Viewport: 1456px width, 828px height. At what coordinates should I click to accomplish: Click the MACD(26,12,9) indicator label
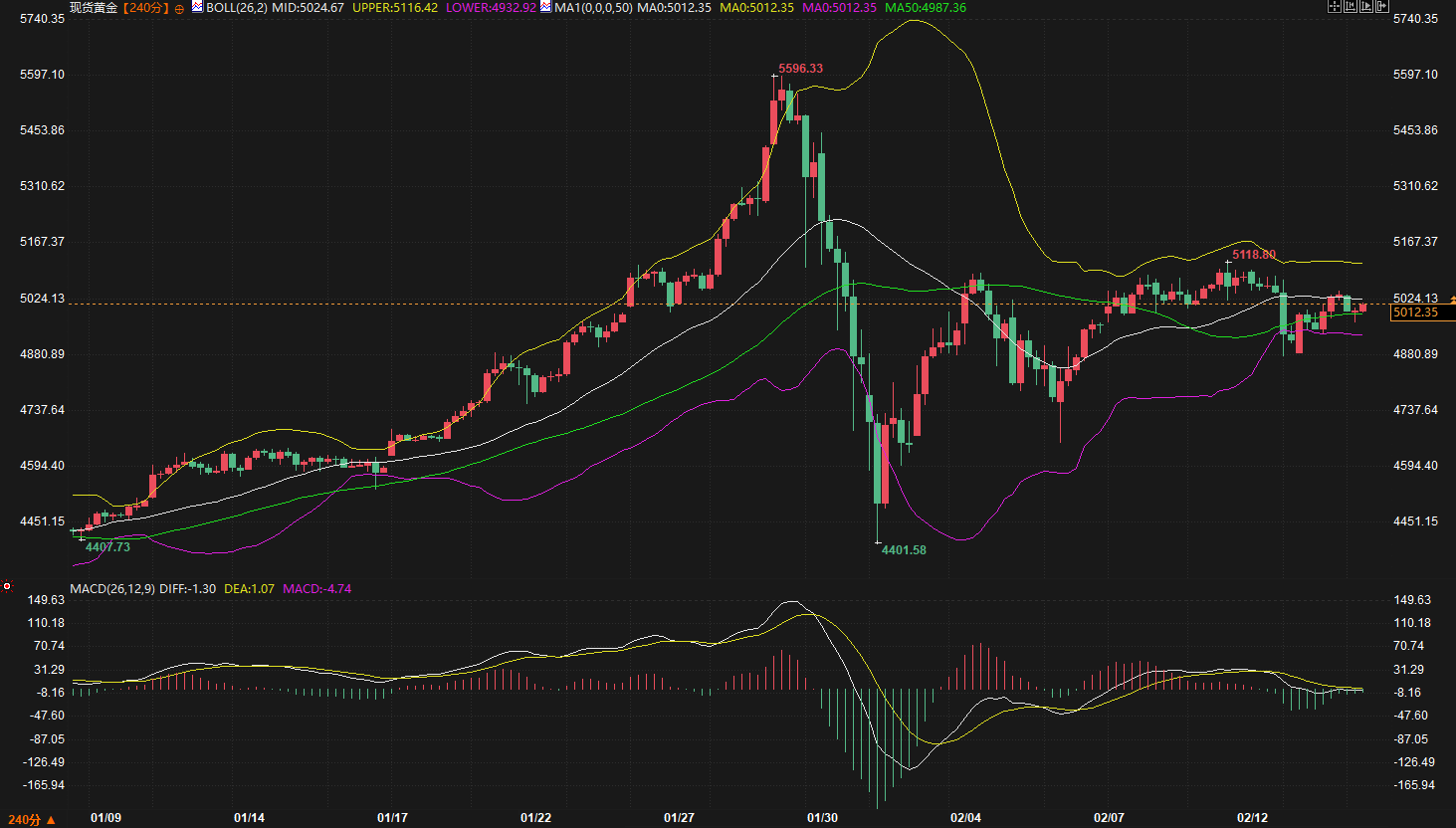coord(112,588)
